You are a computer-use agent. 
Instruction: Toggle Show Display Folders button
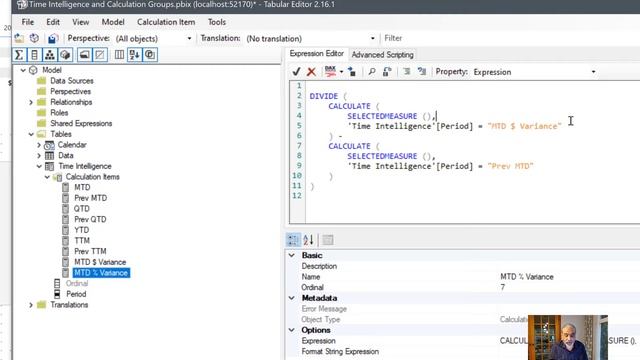(x=84, y=55)
